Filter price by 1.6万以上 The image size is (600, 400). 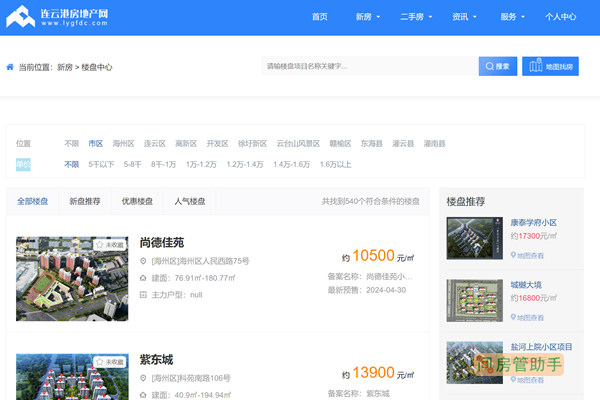pos(336,165)
